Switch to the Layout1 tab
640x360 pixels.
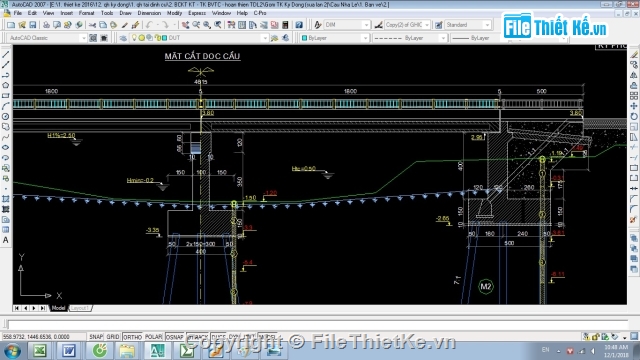pyautogui.click(x=80, y=308)
